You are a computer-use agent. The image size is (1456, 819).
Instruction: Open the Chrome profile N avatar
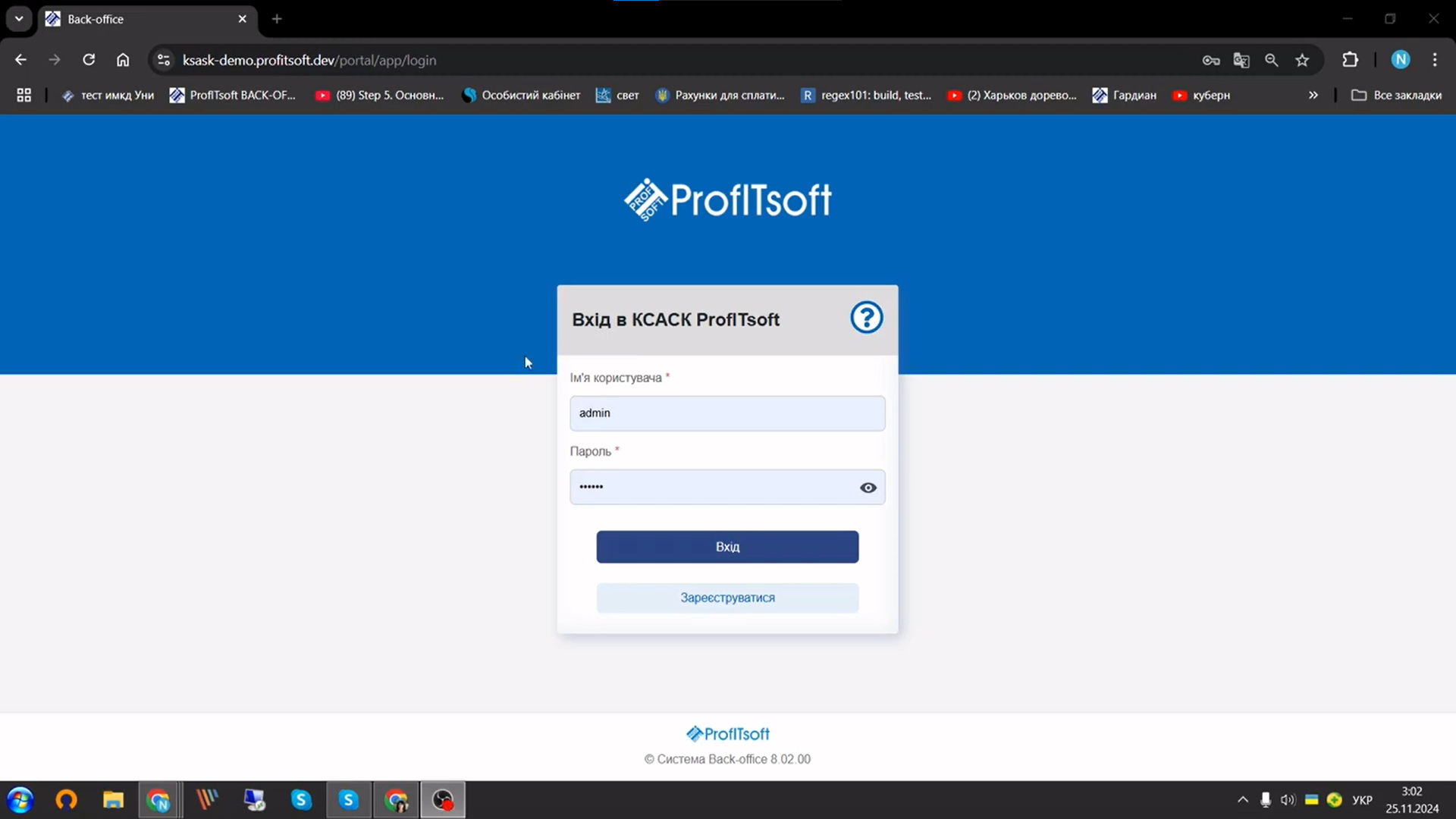point(1401,60)
